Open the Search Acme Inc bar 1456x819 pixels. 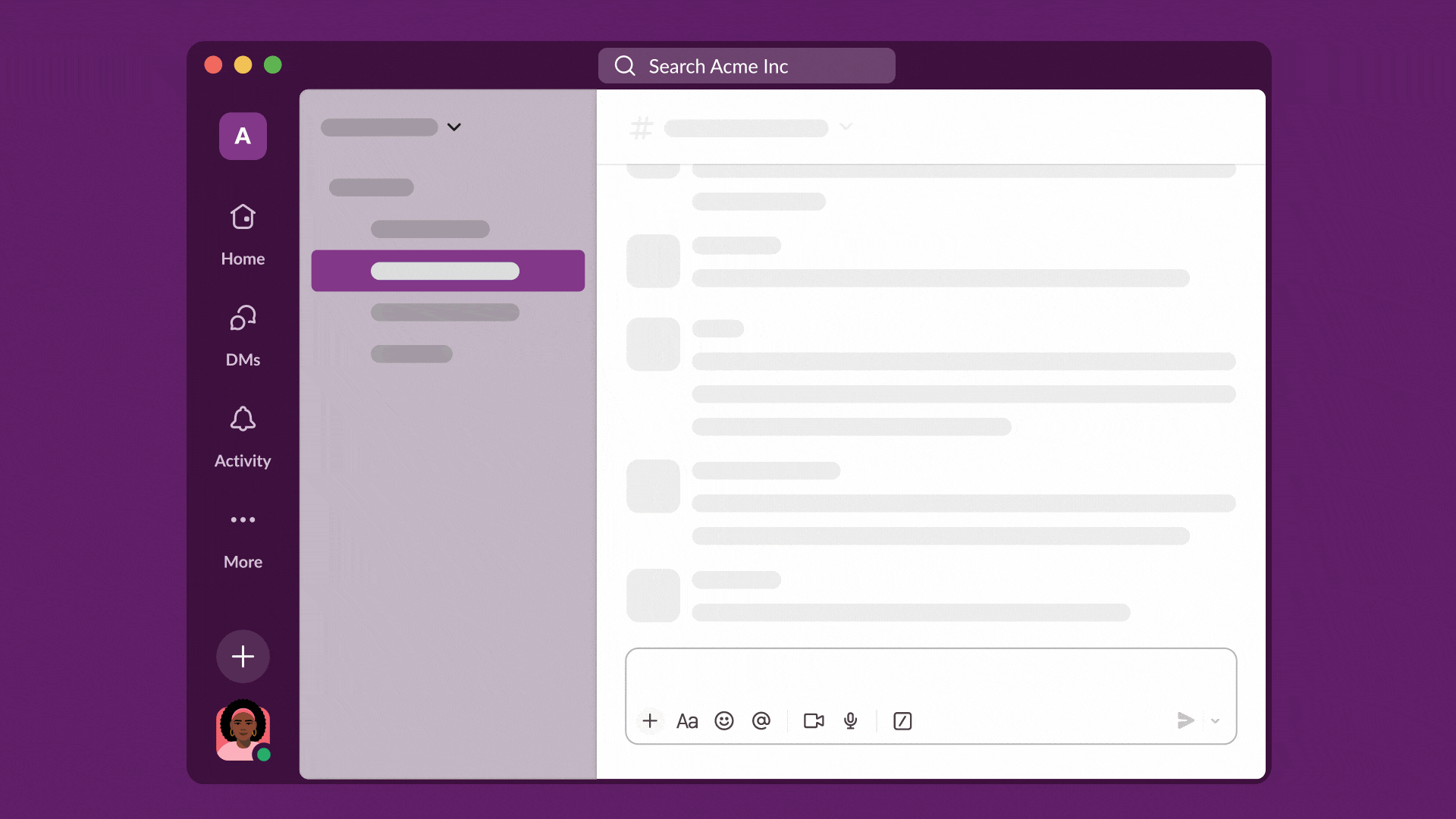point(746,66)
